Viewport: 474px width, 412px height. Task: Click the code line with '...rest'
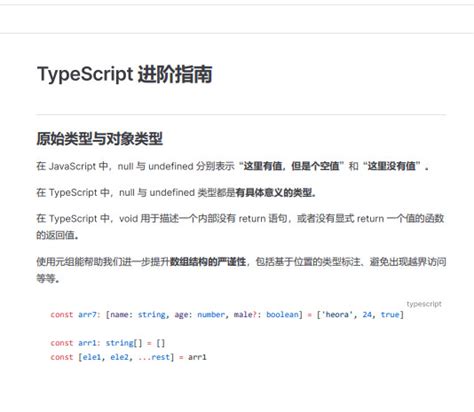(128, 357)
